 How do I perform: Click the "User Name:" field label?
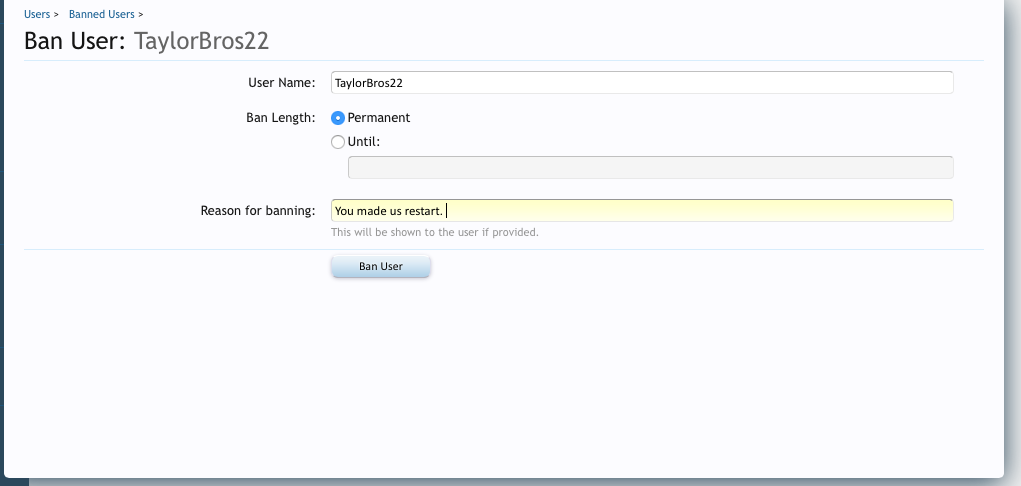coord(281,82)
